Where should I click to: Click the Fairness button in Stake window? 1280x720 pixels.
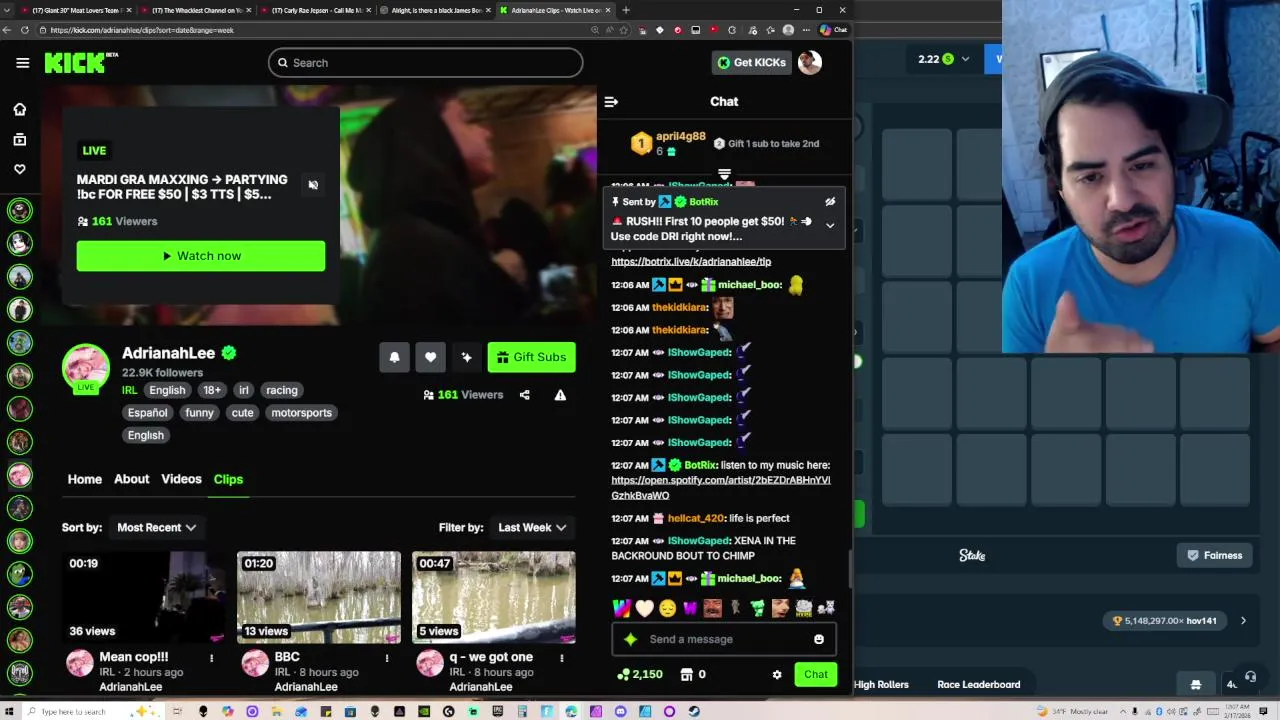click(x=1214, y=556)
